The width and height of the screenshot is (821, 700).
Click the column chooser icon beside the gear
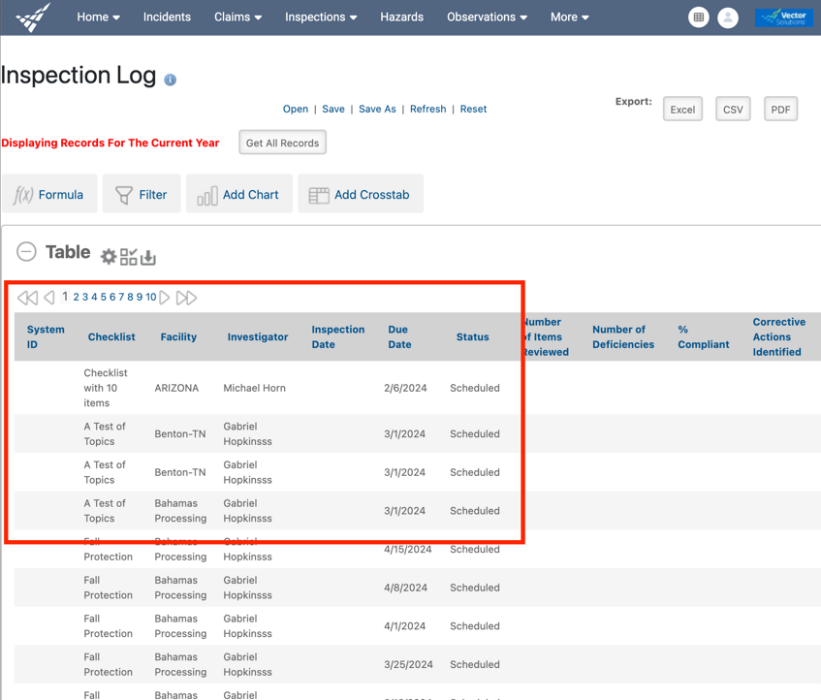129,256
